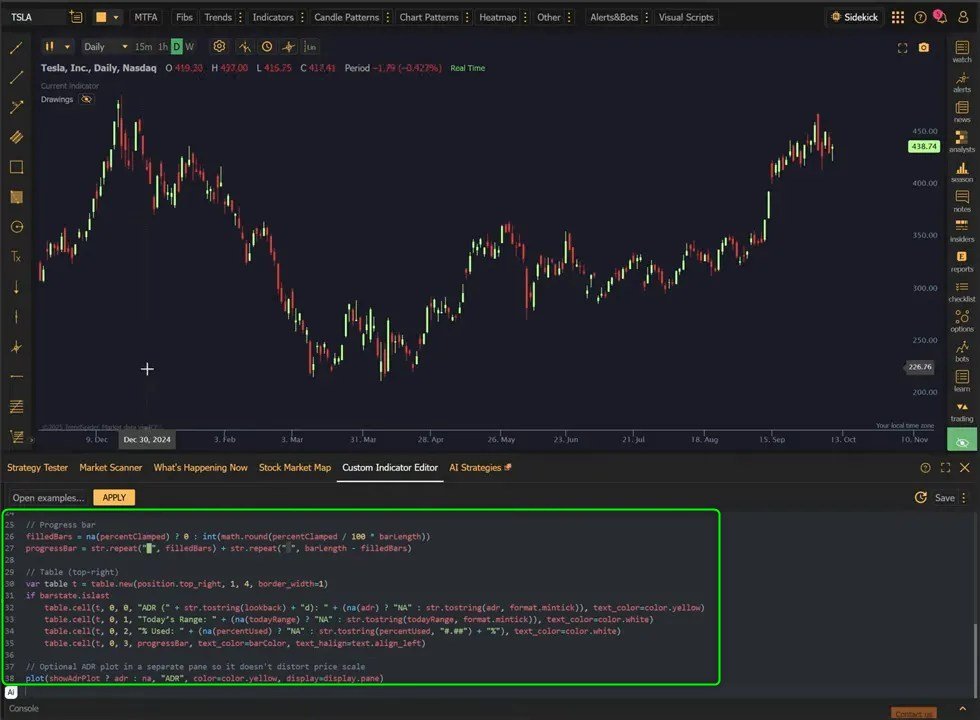The height and width of the screenshot is (720, 980).
Task: Select the text annotation tool
Action: (x=16, y=256)
